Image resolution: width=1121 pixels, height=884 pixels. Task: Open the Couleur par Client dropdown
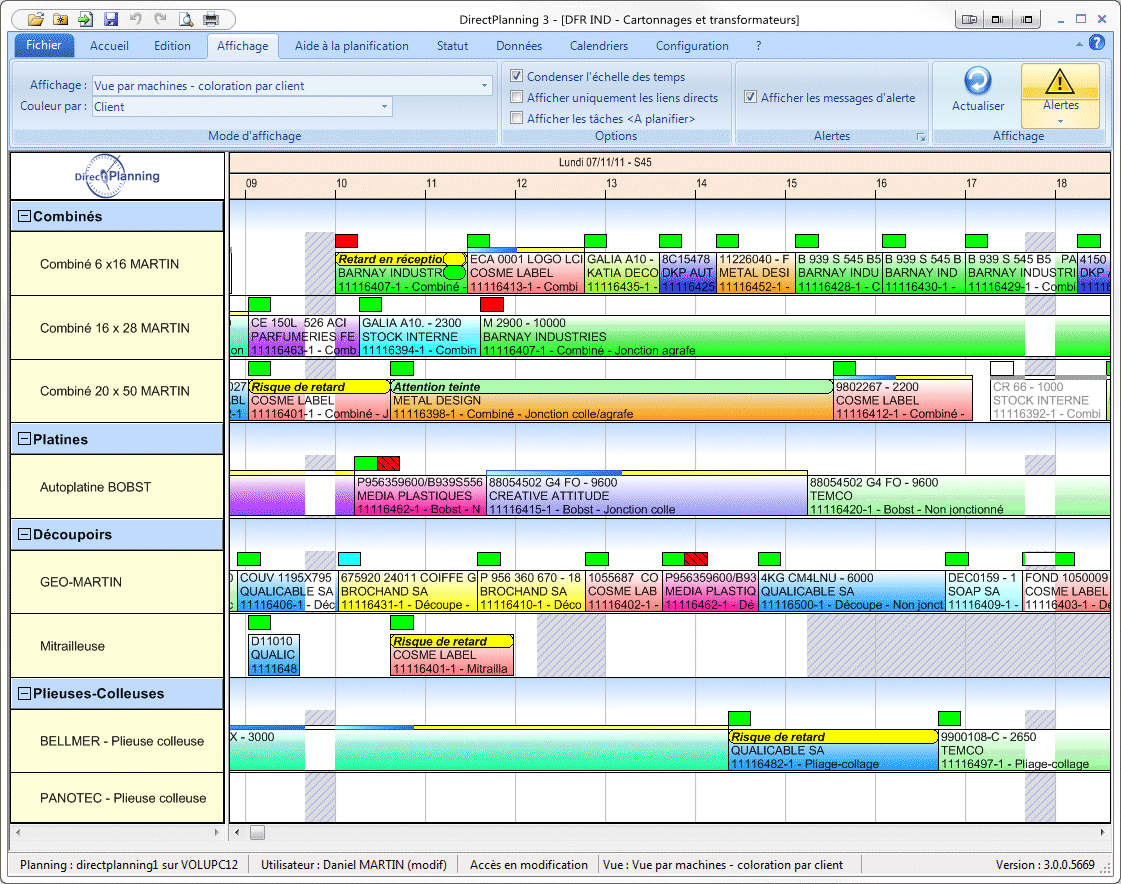[384, 105]
